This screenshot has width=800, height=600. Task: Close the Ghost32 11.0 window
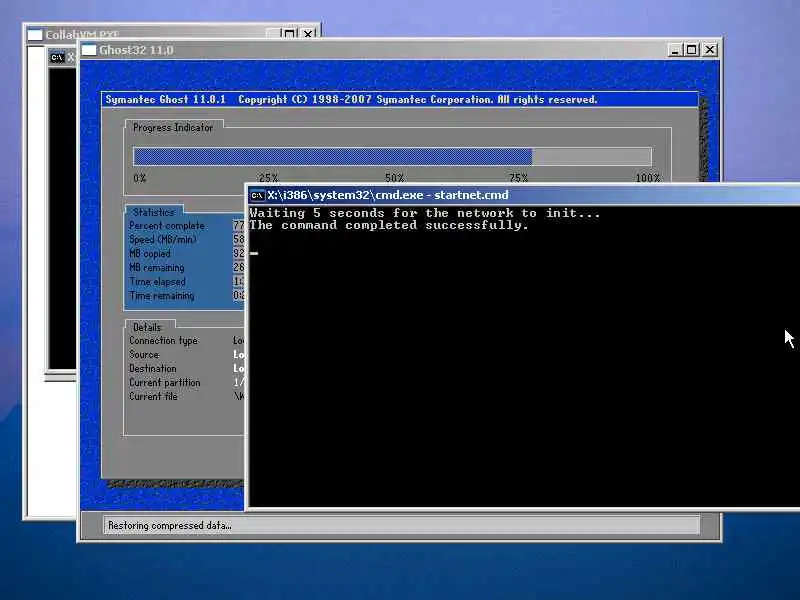coord(710,50)
